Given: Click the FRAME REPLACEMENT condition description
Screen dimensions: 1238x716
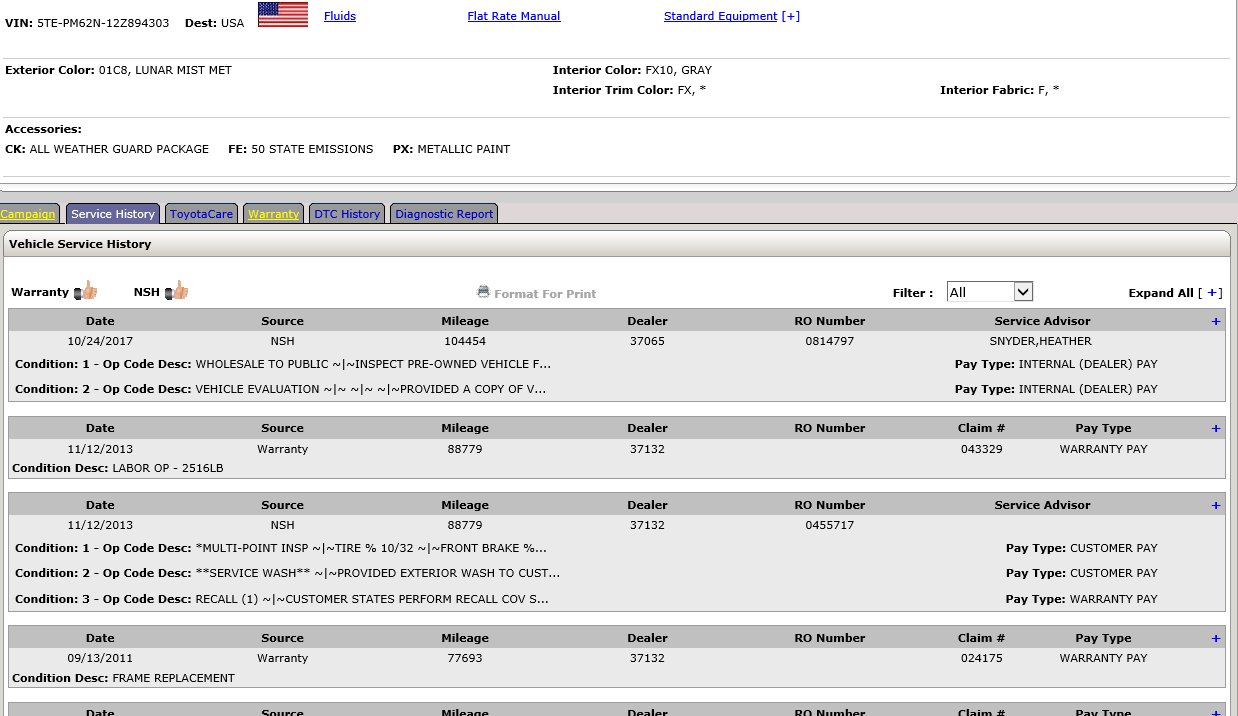Looking at the screenshot, I should pyautogui.click(x=174, y=678).
